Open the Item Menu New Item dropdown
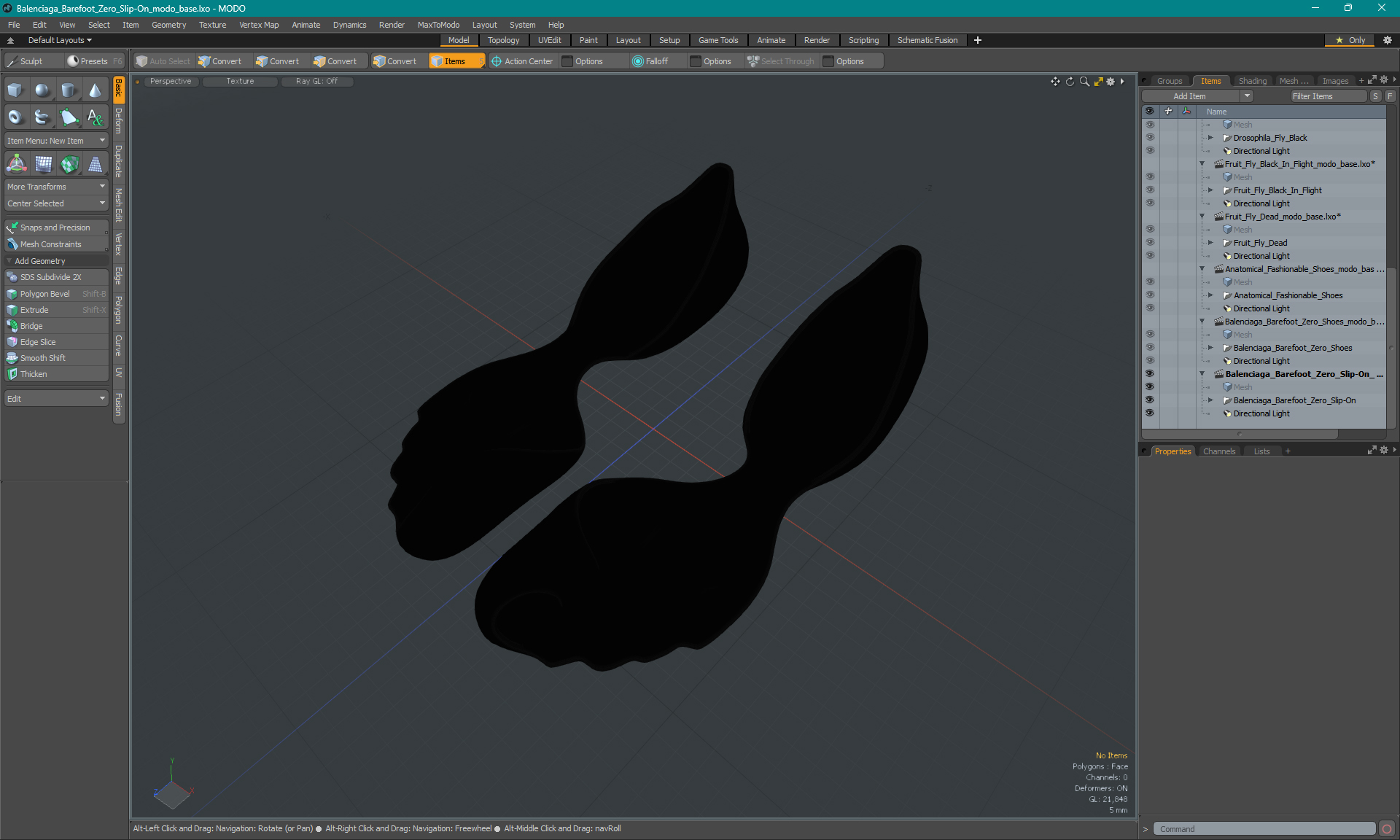The width and height of the screenshot is (1400, 840). (x=55, y=140)
